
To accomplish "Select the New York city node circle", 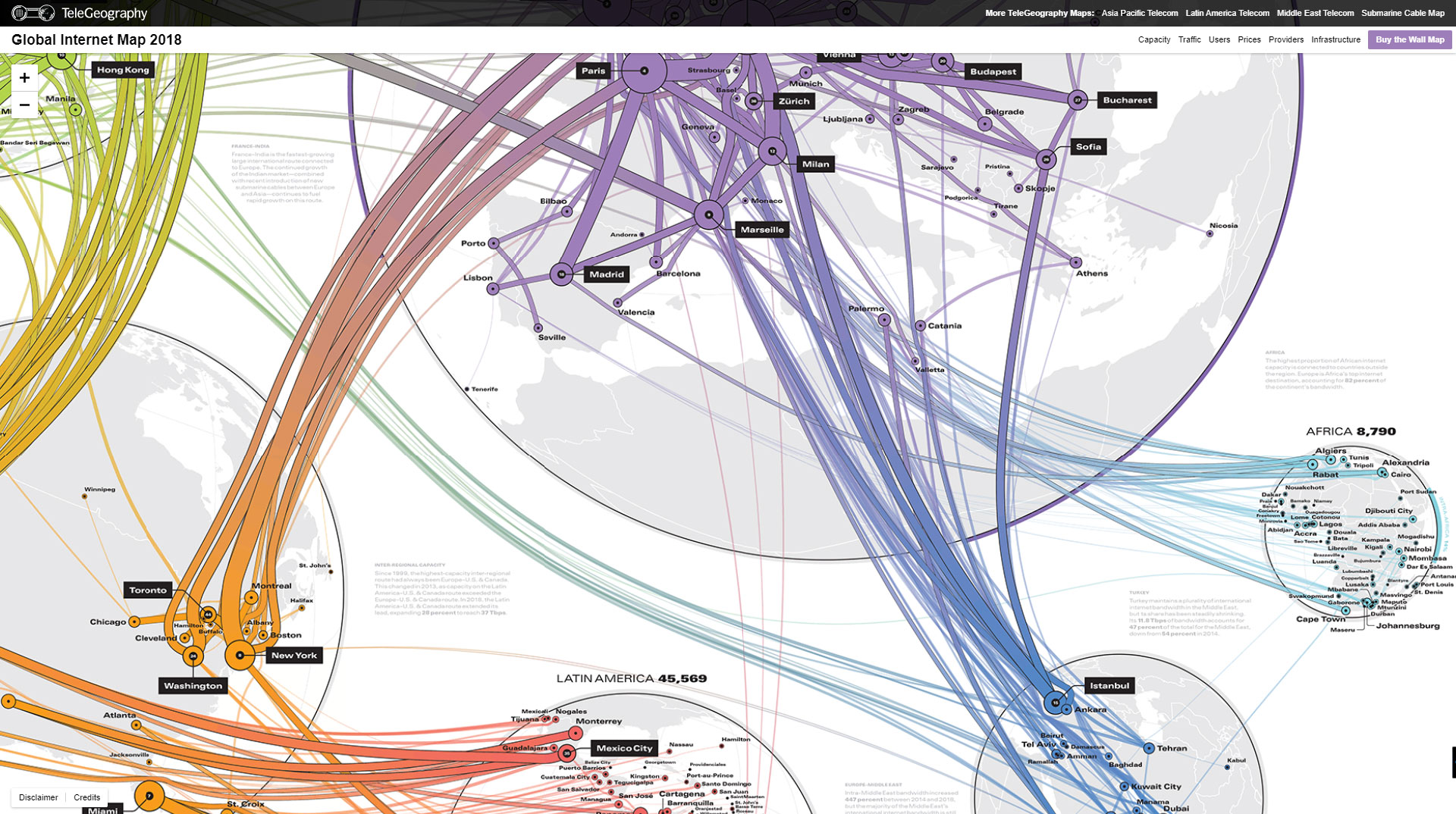I will point(240,655).
